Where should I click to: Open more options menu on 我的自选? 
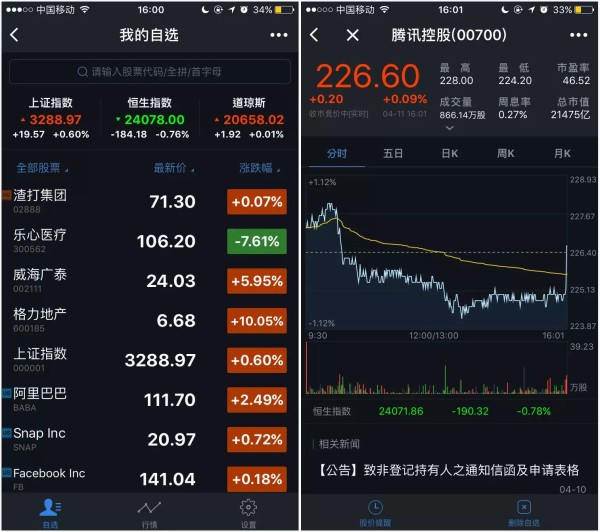(278, 35)
